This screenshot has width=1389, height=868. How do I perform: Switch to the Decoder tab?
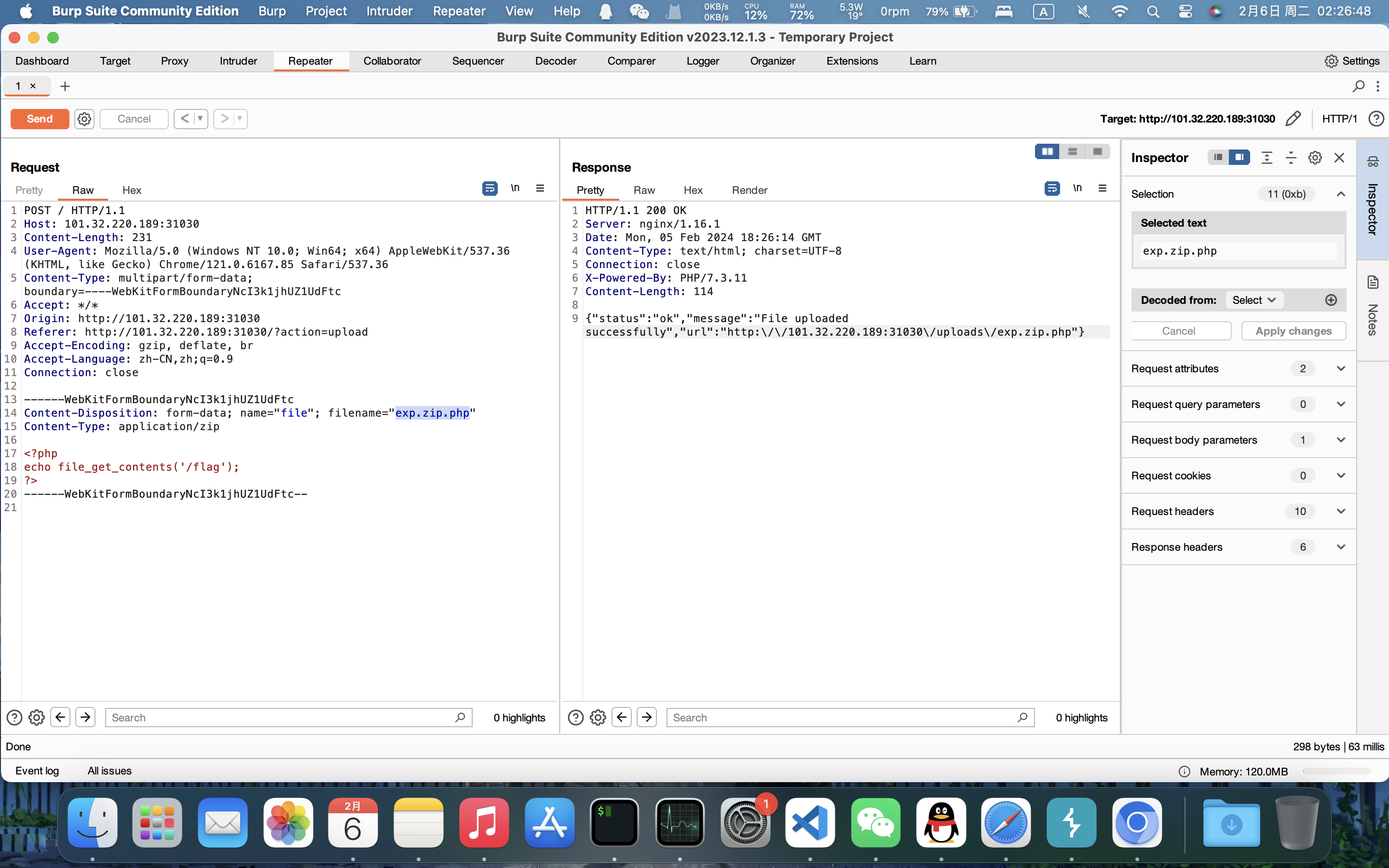tap(555, 61)
